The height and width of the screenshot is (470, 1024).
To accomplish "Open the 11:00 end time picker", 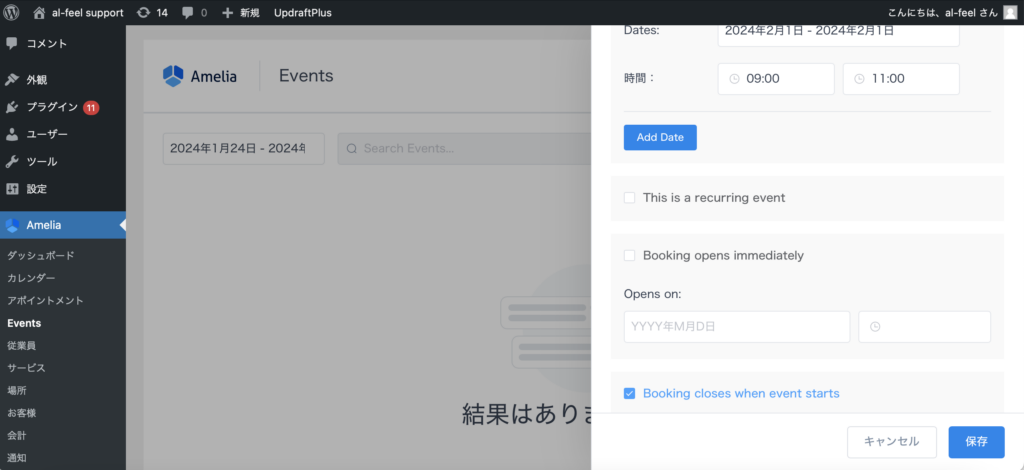I will pyautogui.click(x=901, y=79).
